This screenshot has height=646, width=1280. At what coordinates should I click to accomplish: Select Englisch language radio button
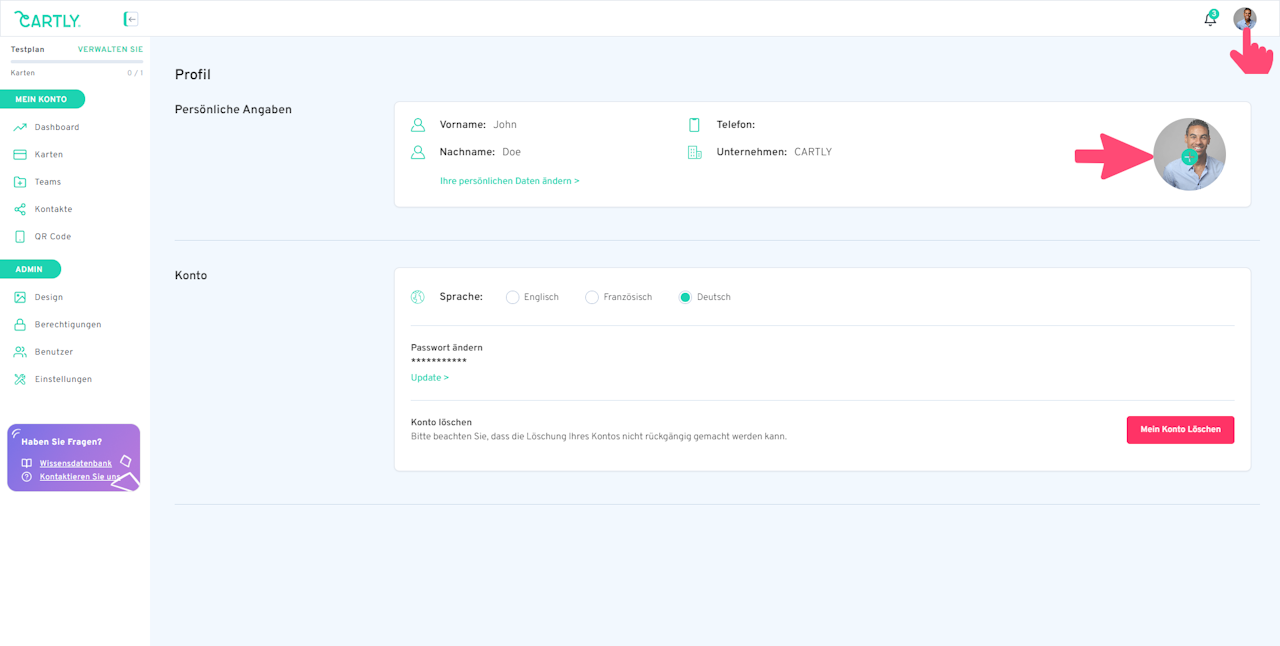[512, 297]
